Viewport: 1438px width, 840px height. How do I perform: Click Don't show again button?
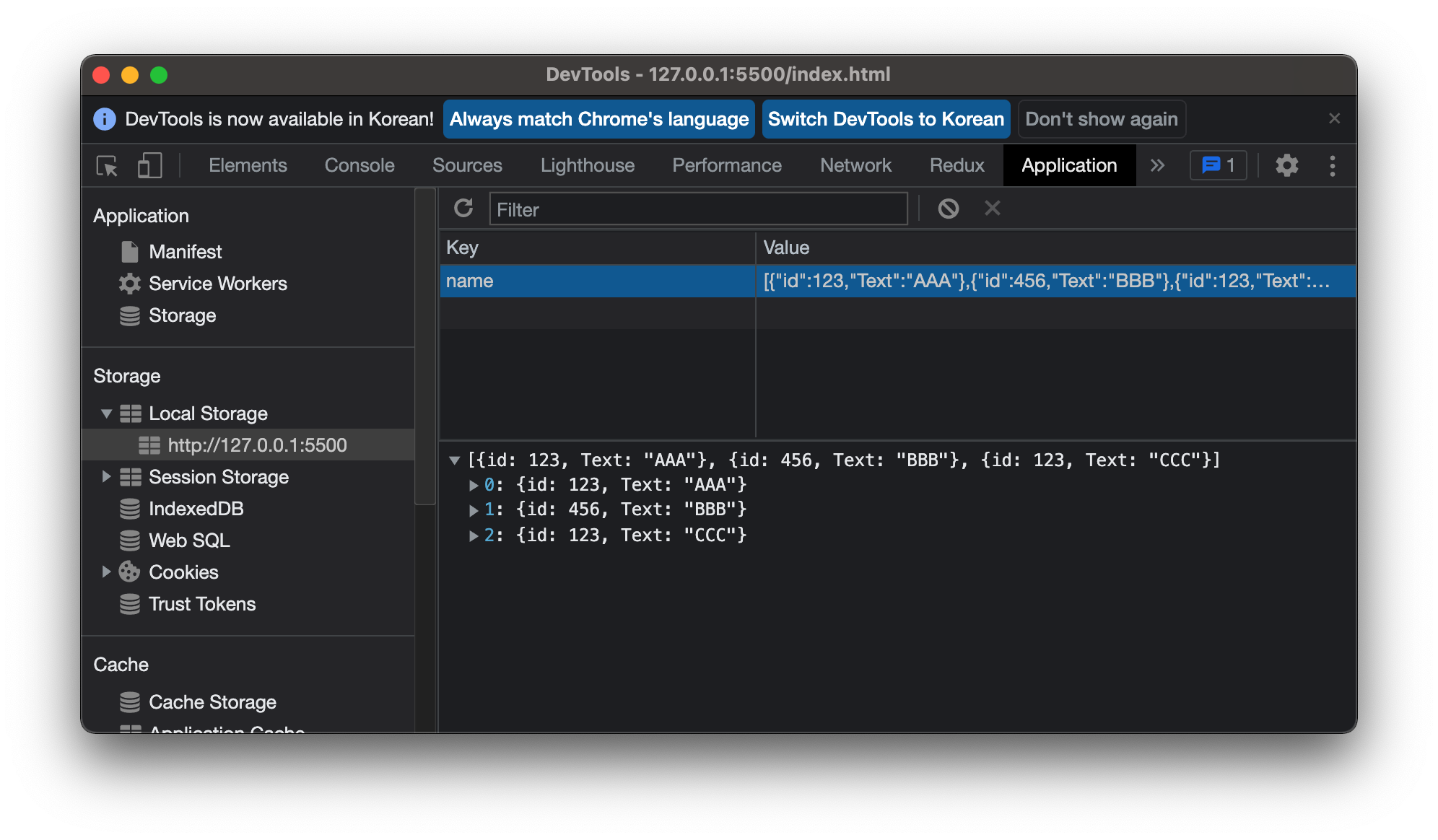coord(1101,119)
